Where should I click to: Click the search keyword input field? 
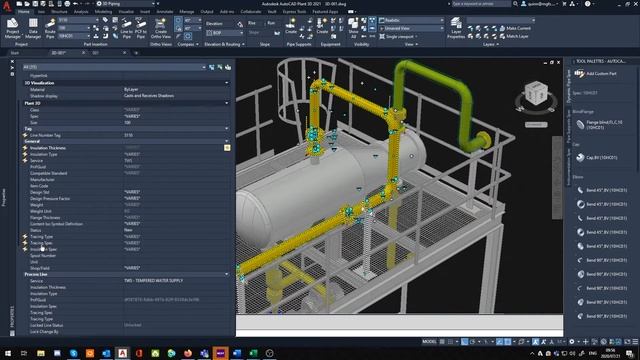point(480,4)
